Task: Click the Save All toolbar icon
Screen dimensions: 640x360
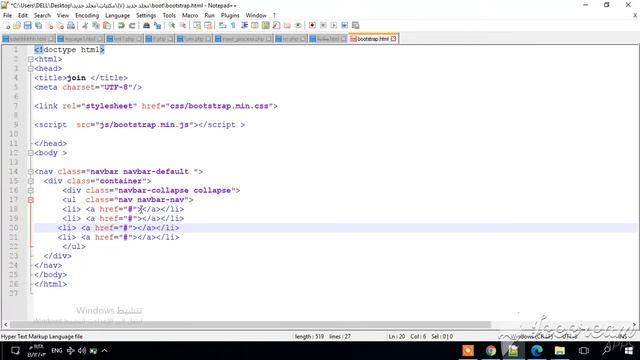Action: tap(38, 25)
